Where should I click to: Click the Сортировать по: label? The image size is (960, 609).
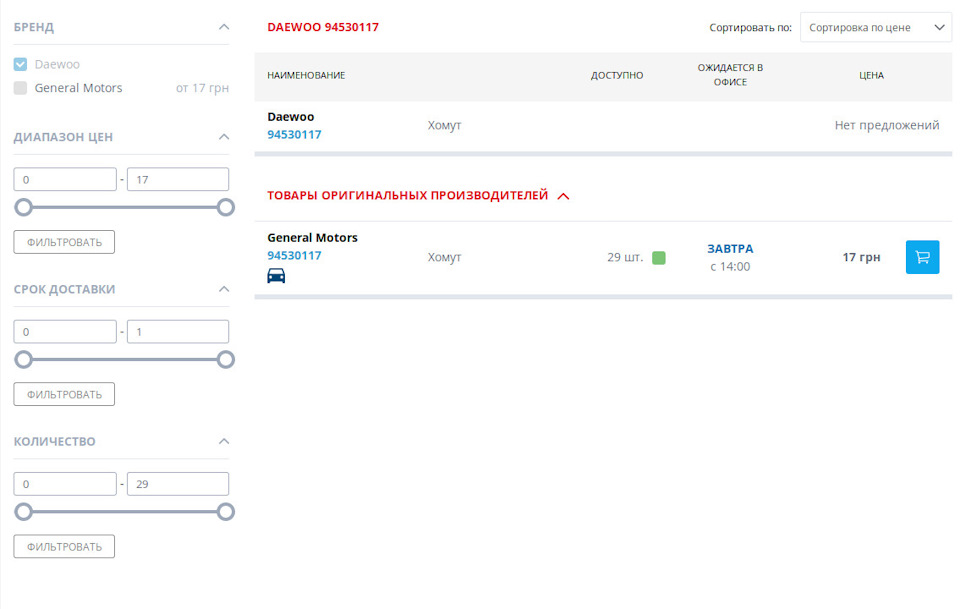click(750, 28)
